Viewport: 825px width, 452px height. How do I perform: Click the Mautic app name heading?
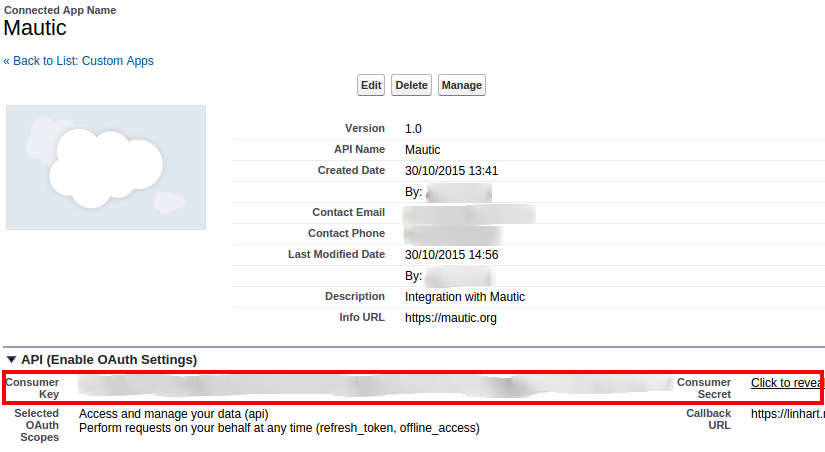click(35, 29)
